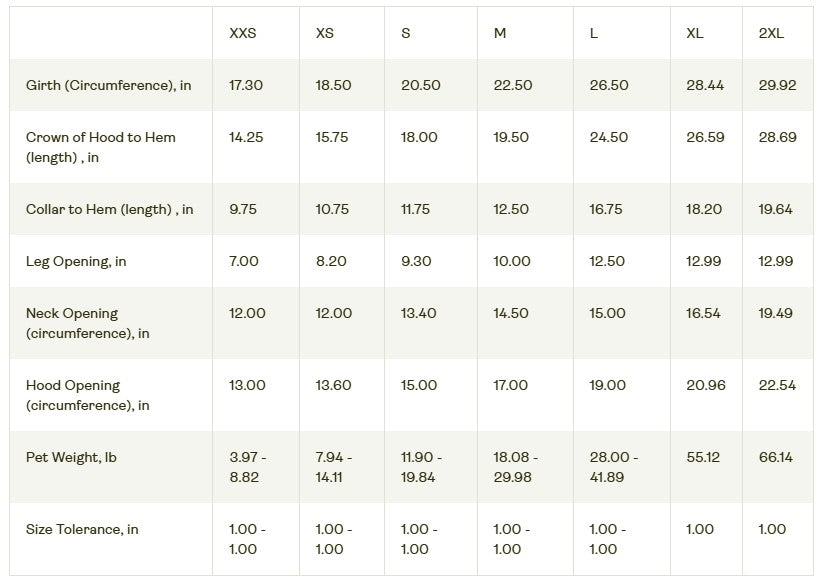
Task: Select the M size column header
Action: click(500, 33)
